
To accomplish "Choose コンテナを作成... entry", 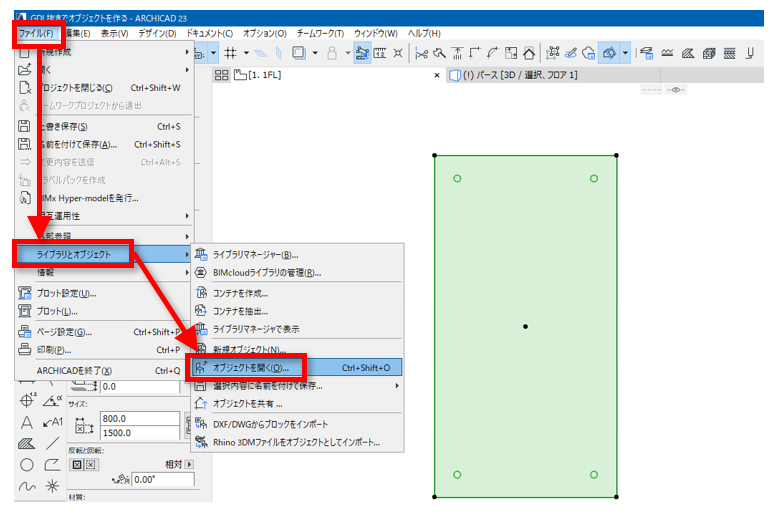I will click(297, 294).
